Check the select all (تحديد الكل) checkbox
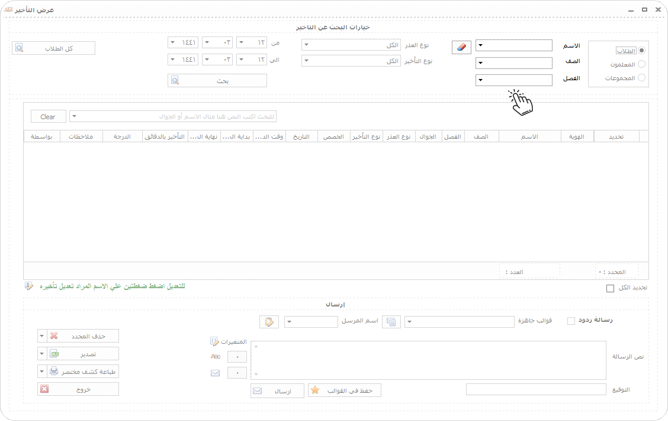This screenshot has width=668, height=421. tap(610, 288)
